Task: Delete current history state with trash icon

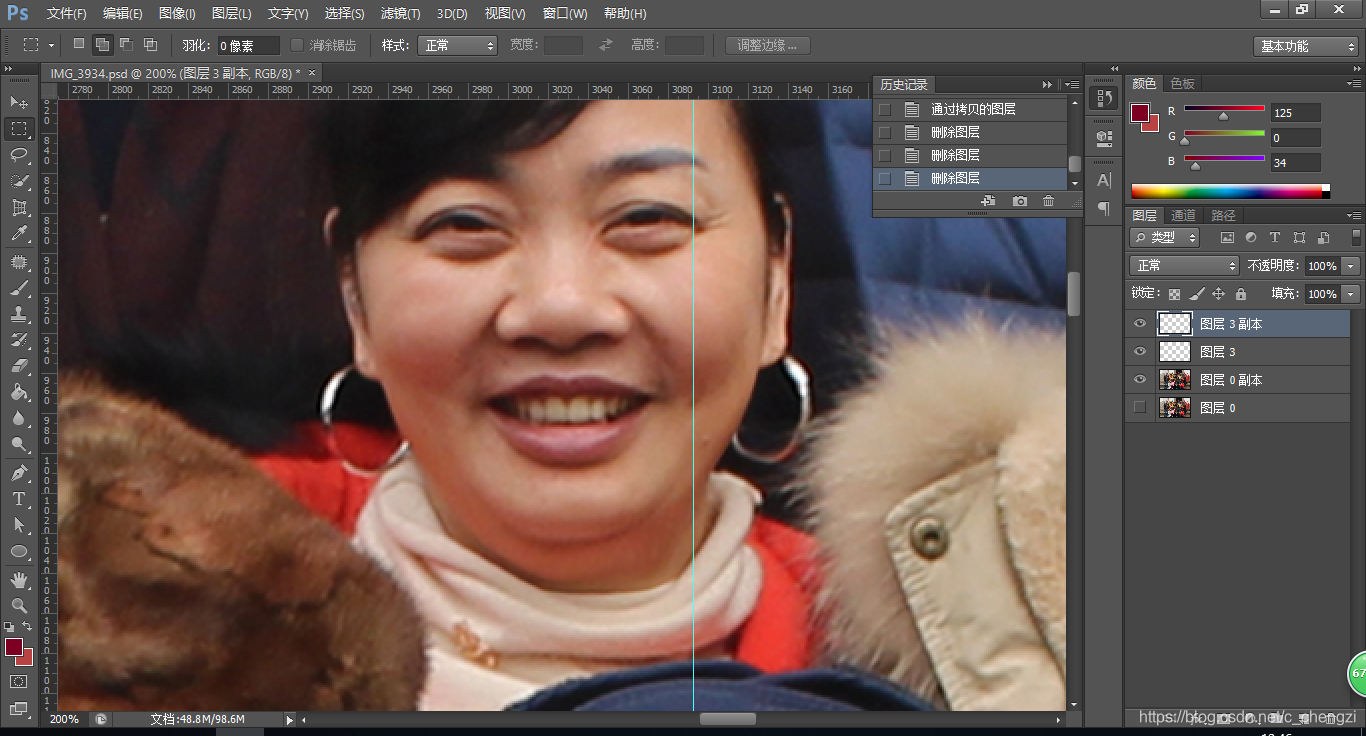Action: tap(1048, 201)
